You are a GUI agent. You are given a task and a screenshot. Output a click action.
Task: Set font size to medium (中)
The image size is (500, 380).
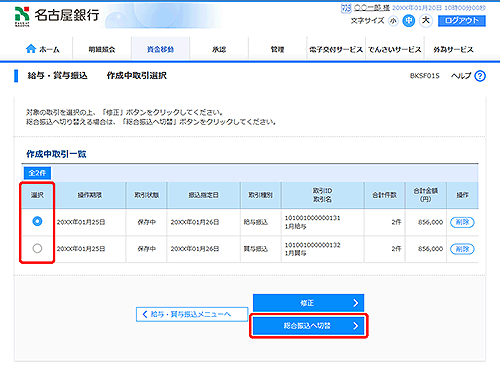[x=409, y=21]
